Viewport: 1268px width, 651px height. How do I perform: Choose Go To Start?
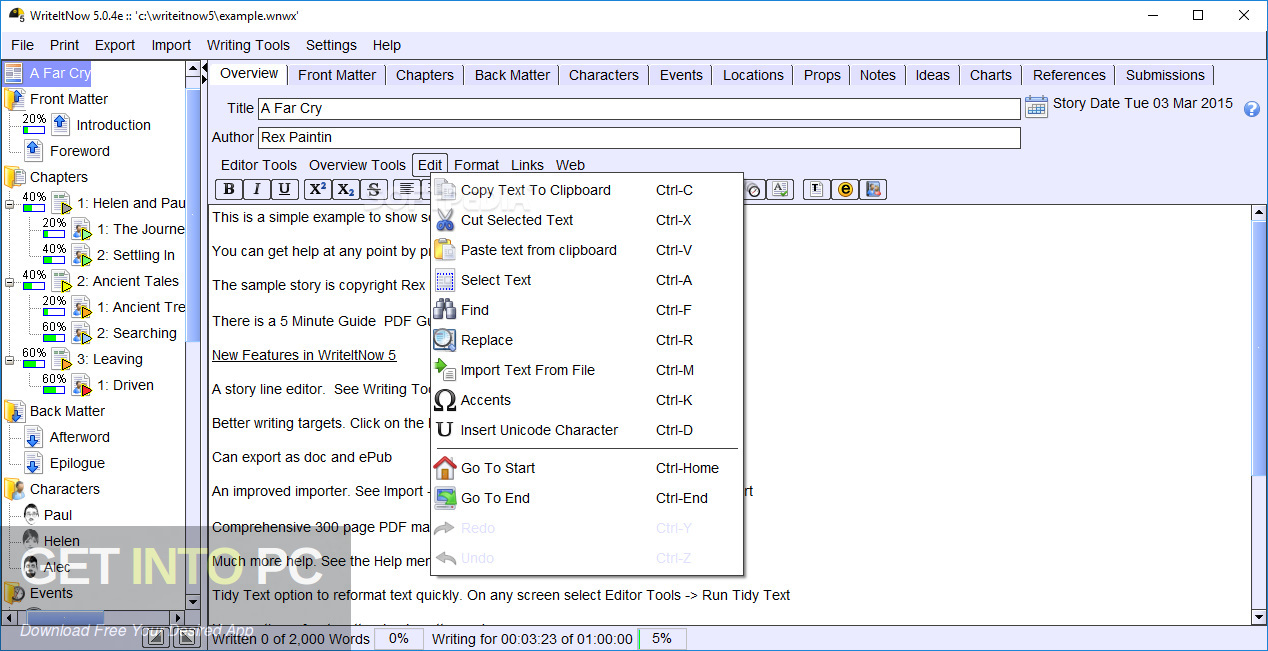[x=587, y=468]
